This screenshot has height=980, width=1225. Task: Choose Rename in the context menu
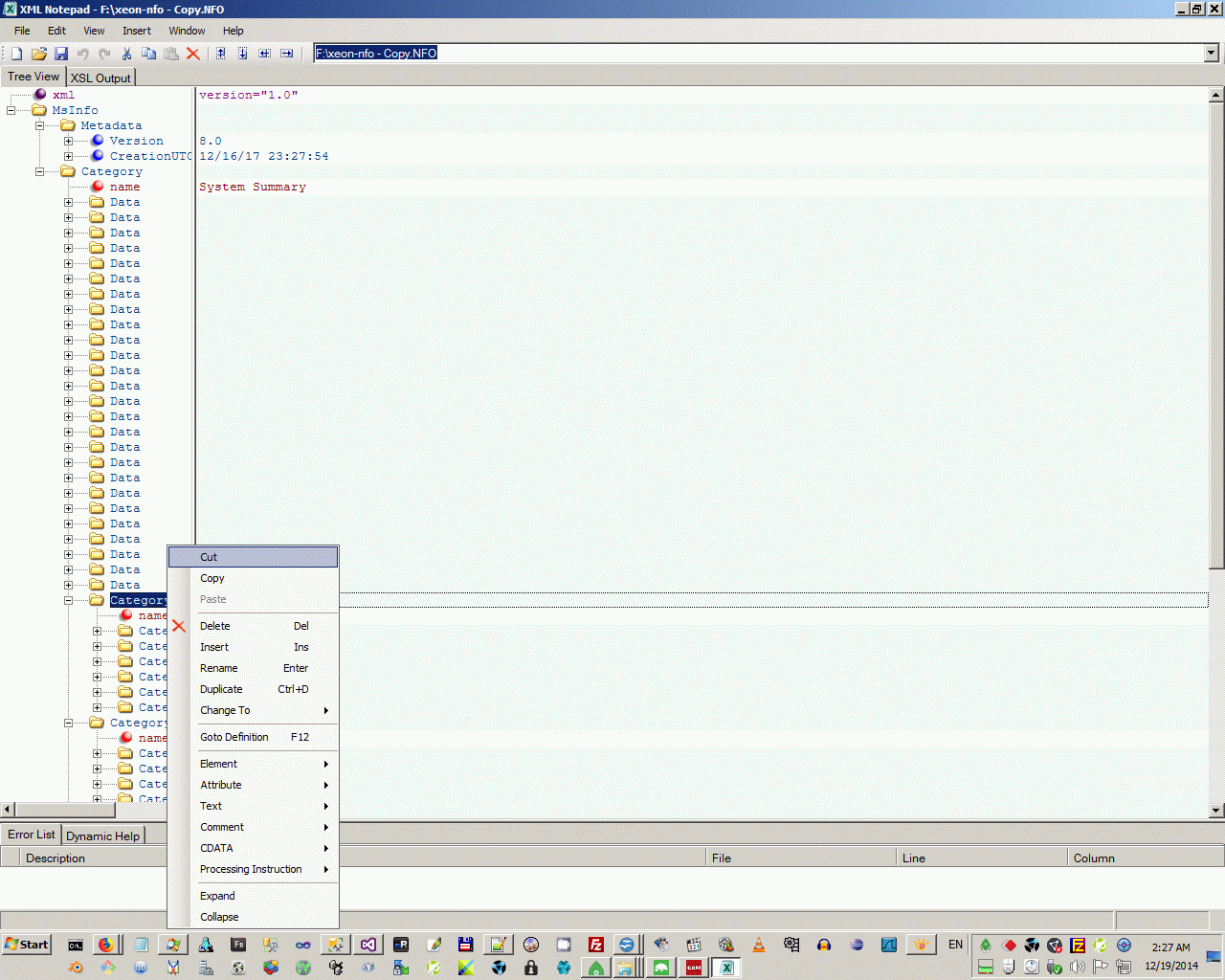254,668
